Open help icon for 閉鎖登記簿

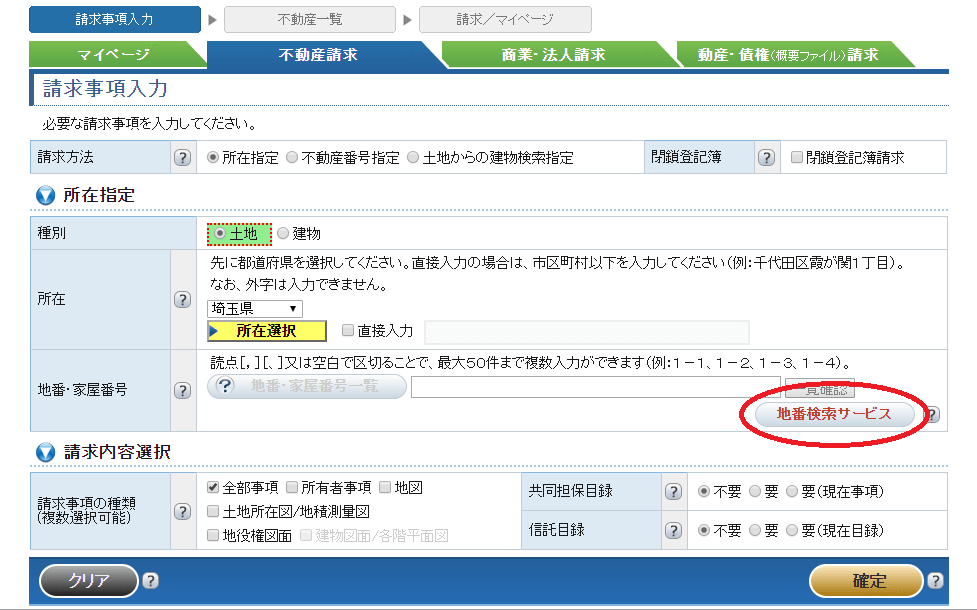click(x=766, y=158)
